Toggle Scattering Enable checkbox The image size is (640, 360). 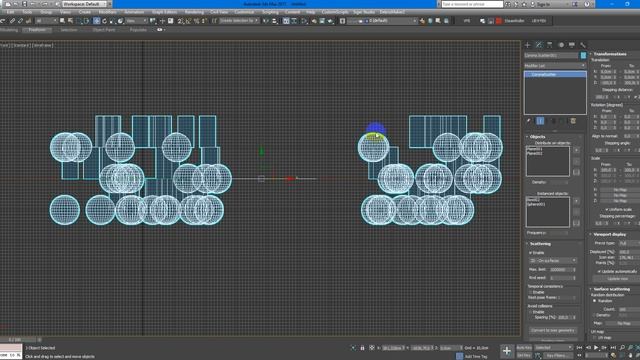click(x=531, y=253)
